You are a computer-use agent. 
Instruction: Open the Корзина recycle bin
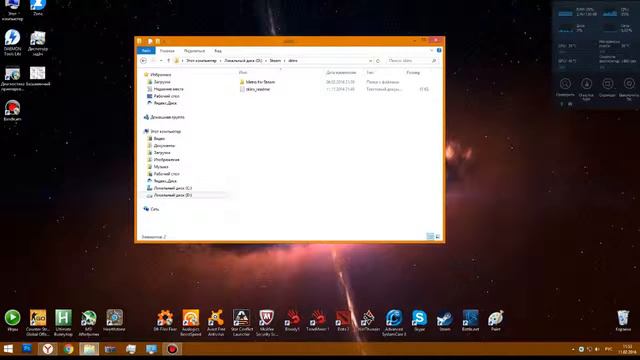(x=623, y=320)
